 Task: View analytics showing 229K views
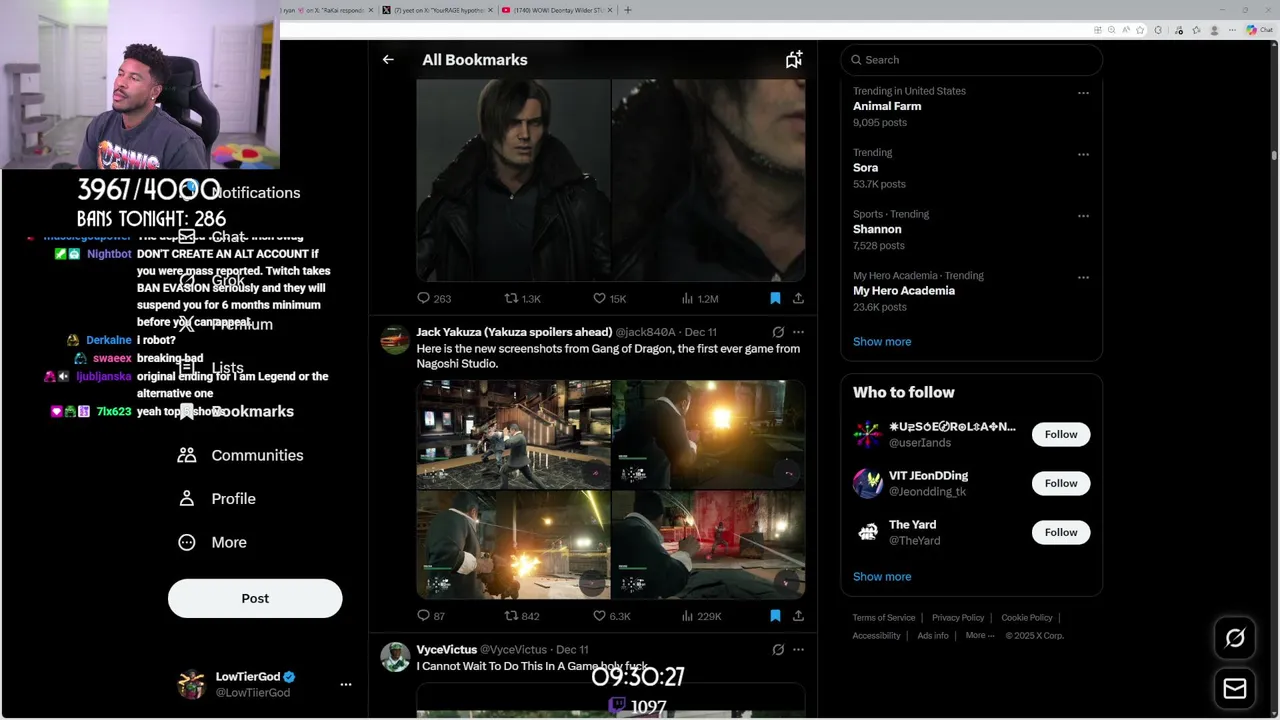point(701,616)
